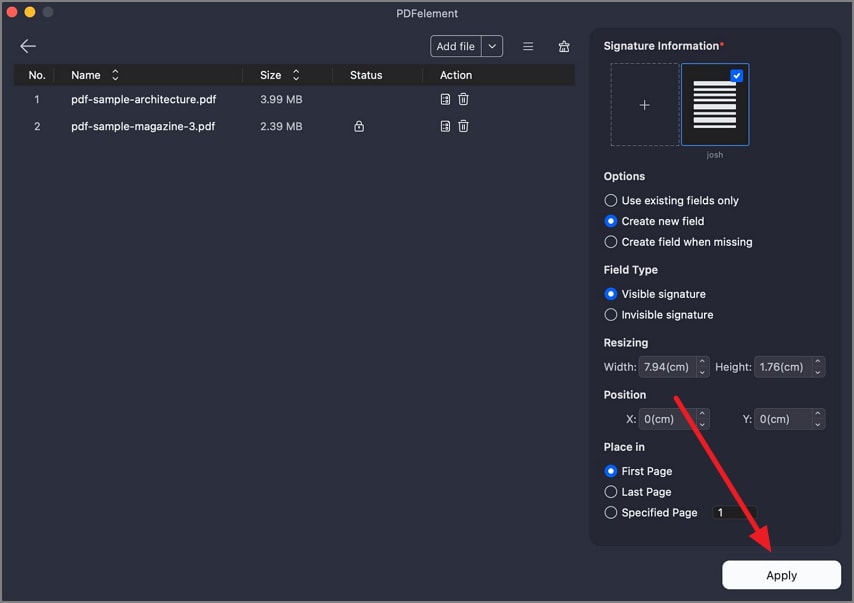854x603 pixels.
Task: Click the Add file button
Action: tap(455, 46)
